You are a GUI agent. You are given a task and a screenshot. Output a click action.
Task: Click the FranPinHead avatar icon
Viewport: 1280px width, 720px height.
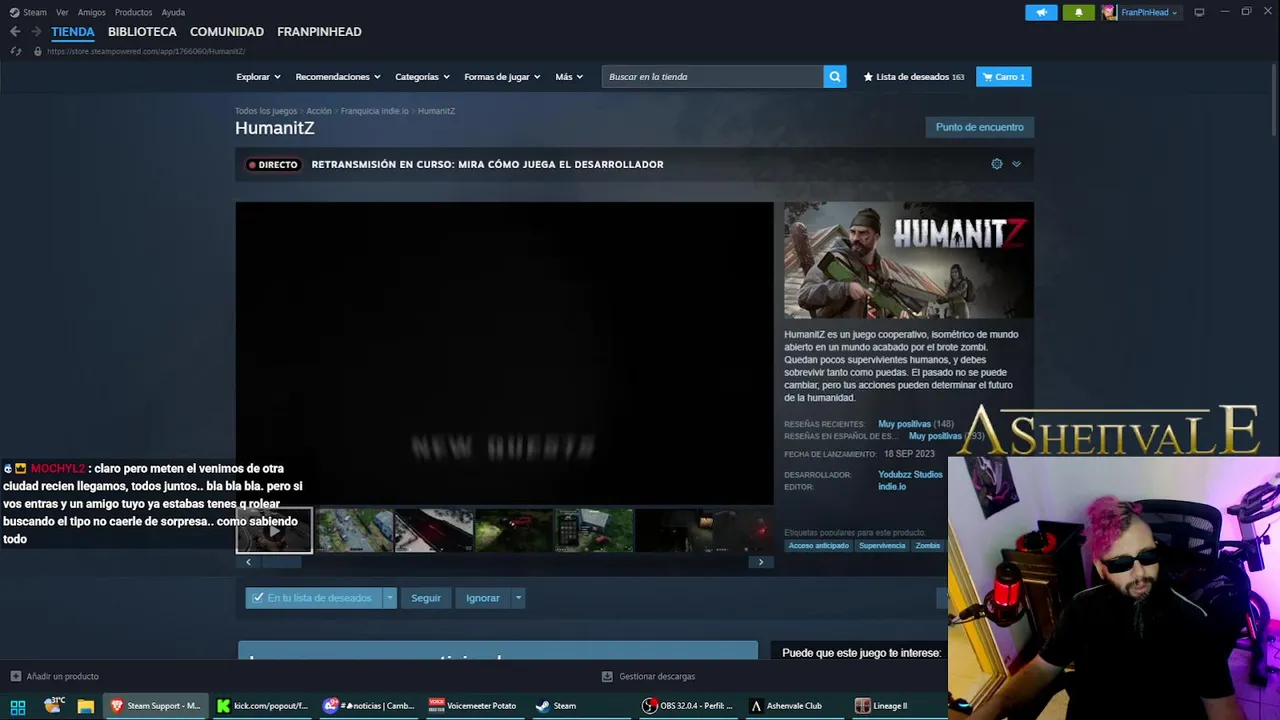[1109, 12]
